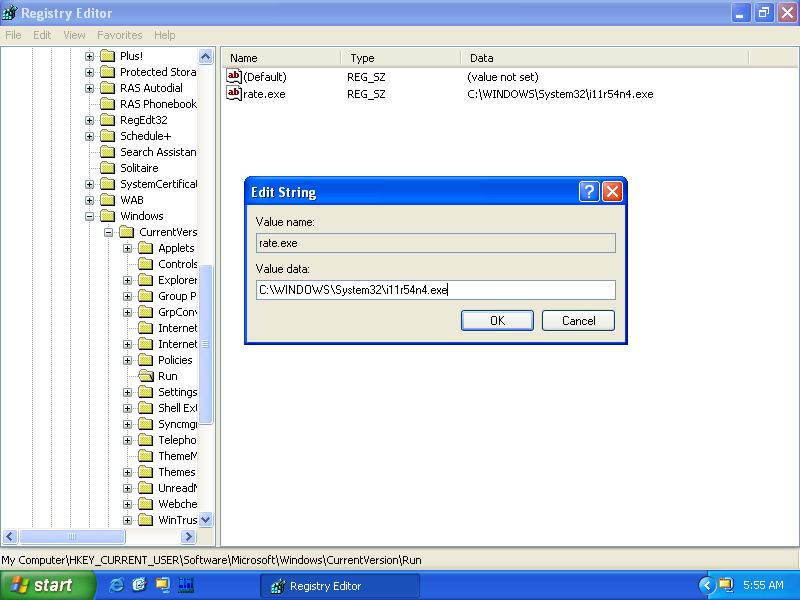Click the Type column header
The image size is (800, 600).
click(x=401, y=58)
